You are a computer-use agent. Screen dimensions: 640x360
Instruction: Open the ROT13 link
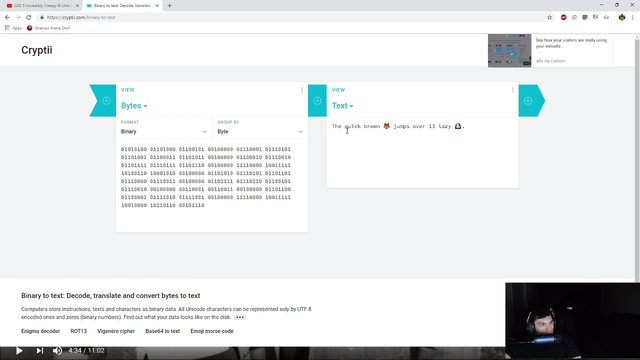79,331
